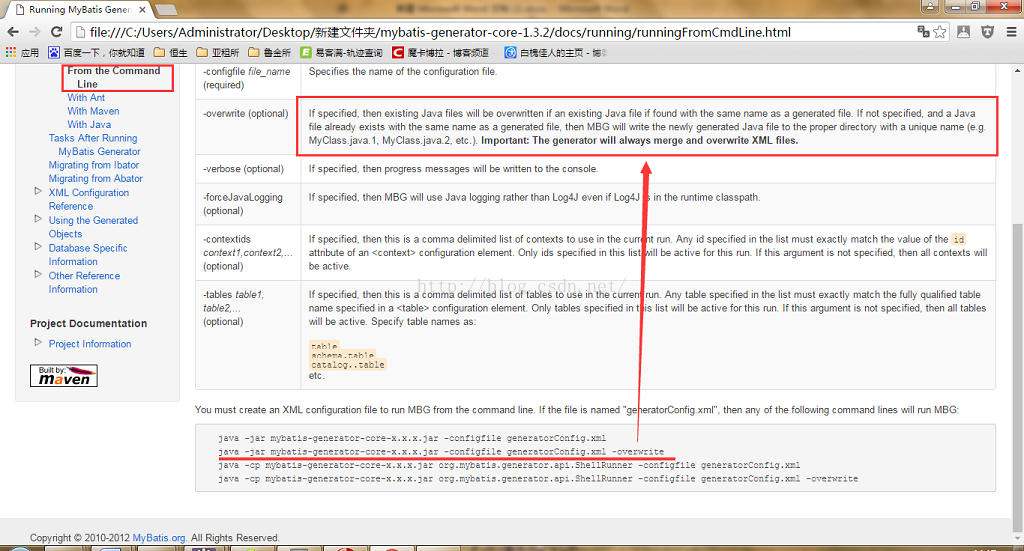Open the Database Specific Information link
The width and height of the screenshot is (1024, 551).
88,255
